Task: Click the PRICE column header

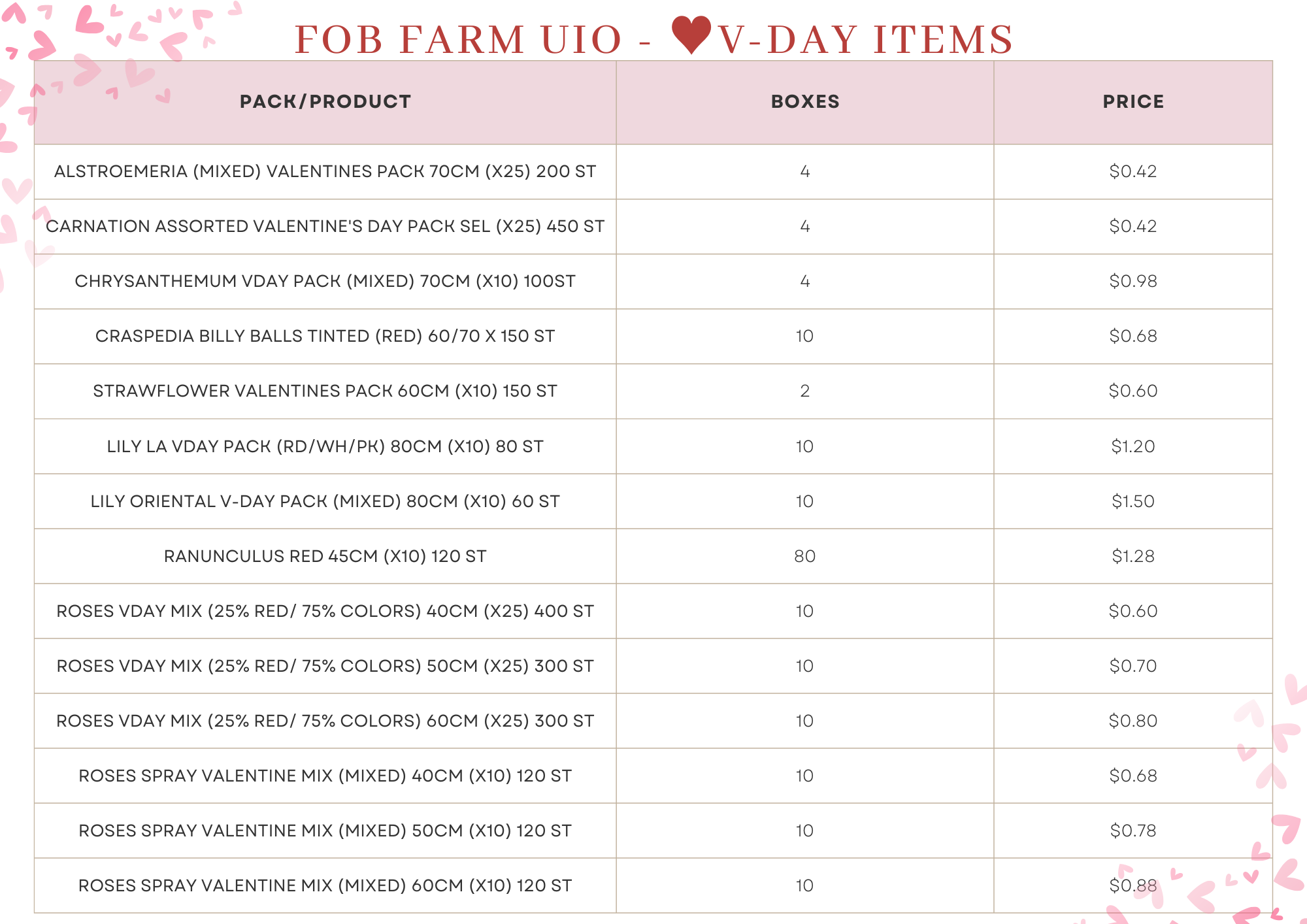Action: coord(1133,102)
